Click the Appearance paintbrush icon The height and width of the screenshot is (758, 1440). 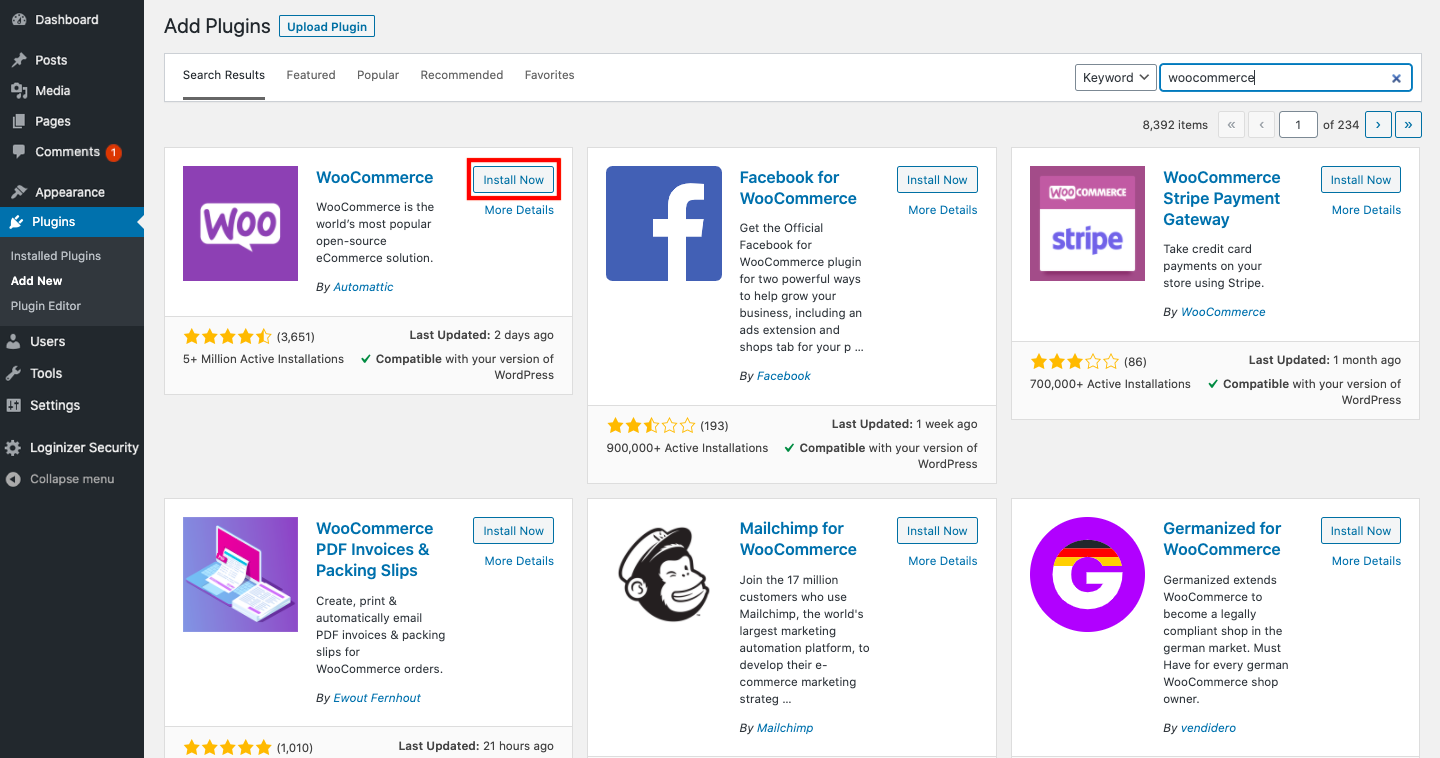(x=19, y=192)
